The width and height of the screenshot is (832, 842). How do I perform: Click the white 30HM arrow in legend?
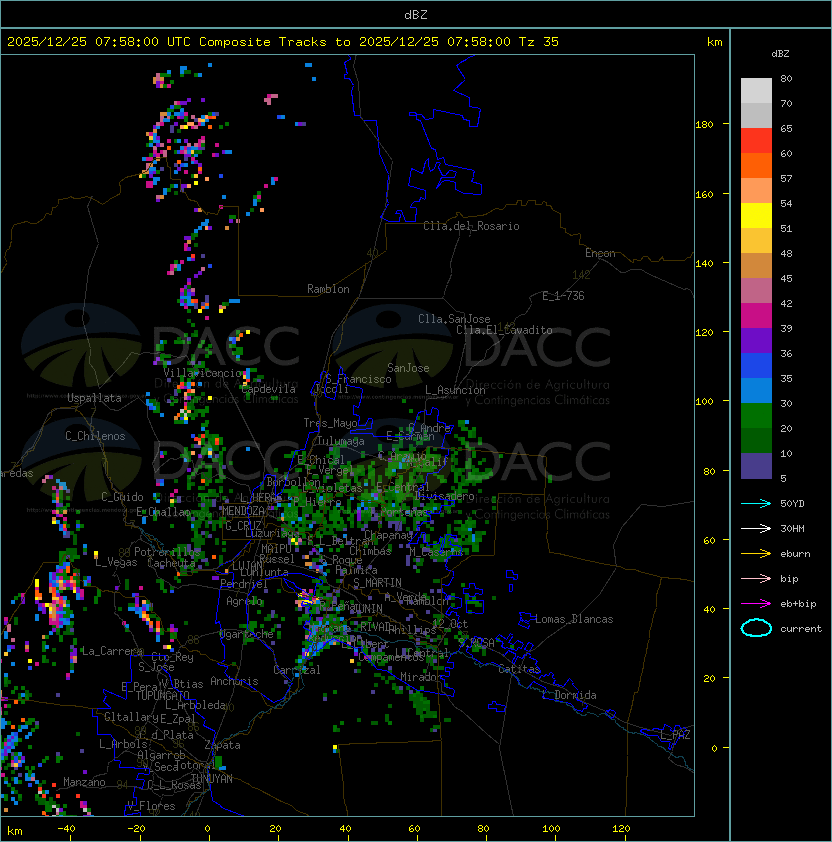pyautogui.click(x=756, y=528)
